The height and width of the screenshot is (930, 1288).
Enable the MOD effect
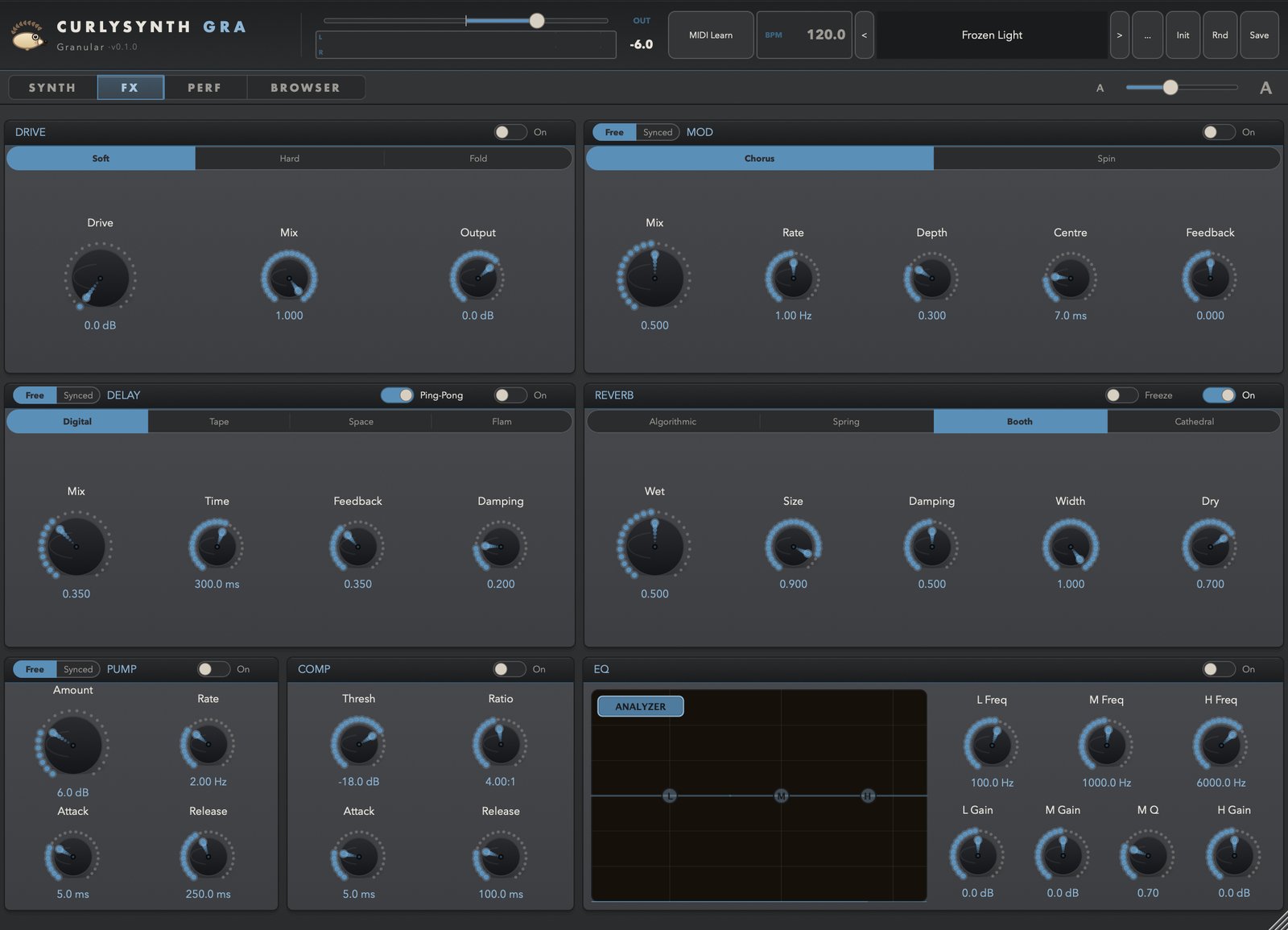[1219, 132]
